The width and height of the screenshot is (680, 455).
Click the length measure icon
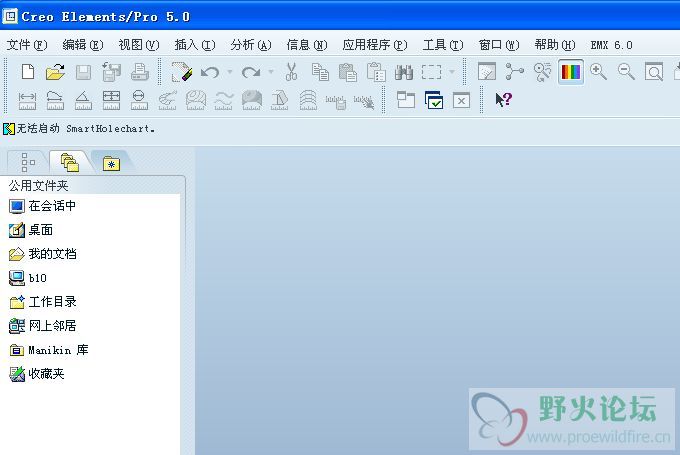(x=55, y=100)
